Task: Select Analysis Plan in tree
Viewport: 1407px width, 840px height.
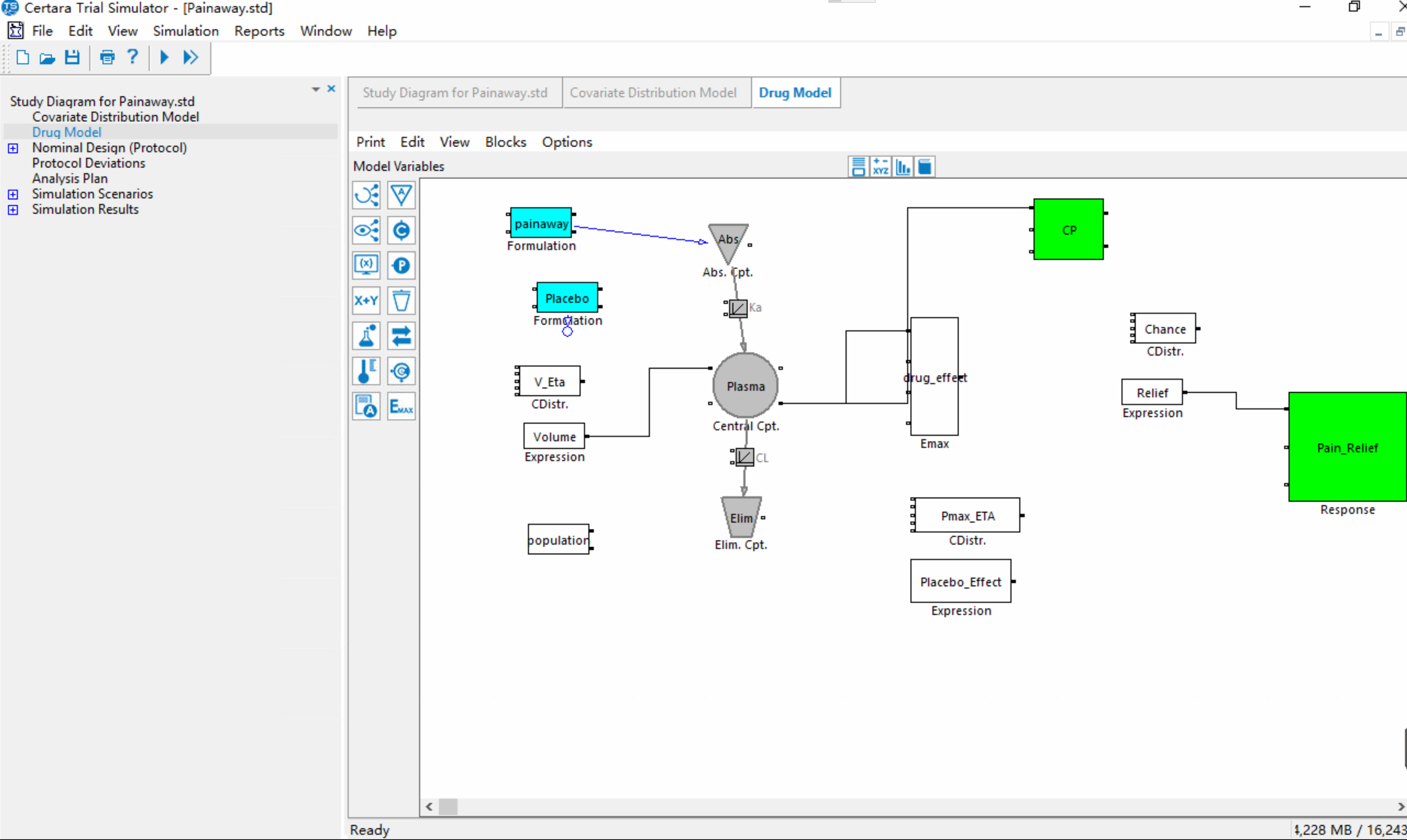Action: (70, 179)
